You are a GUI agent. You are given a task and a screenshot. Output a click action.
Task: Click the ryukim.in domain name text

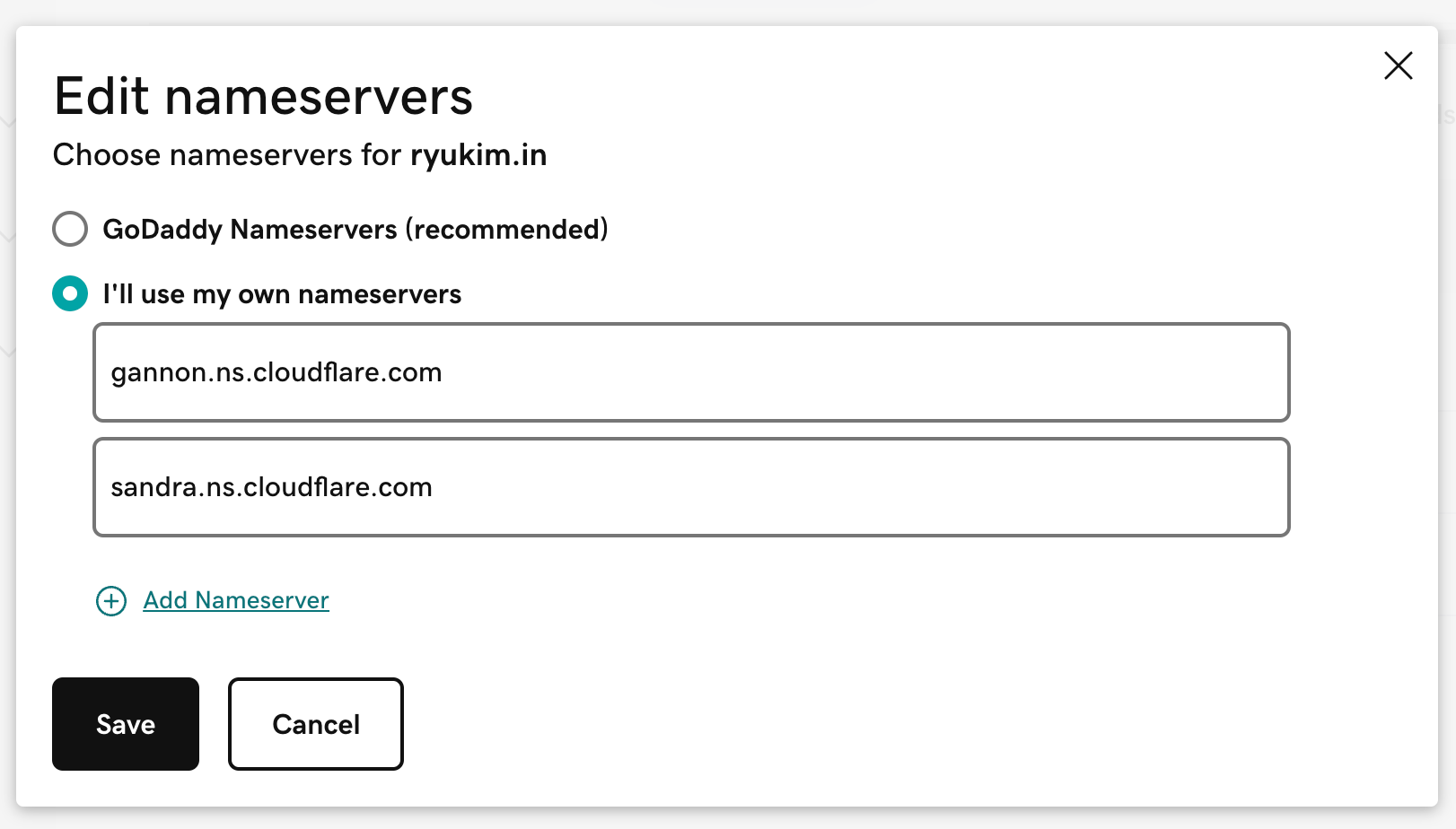tap(478, 155)
